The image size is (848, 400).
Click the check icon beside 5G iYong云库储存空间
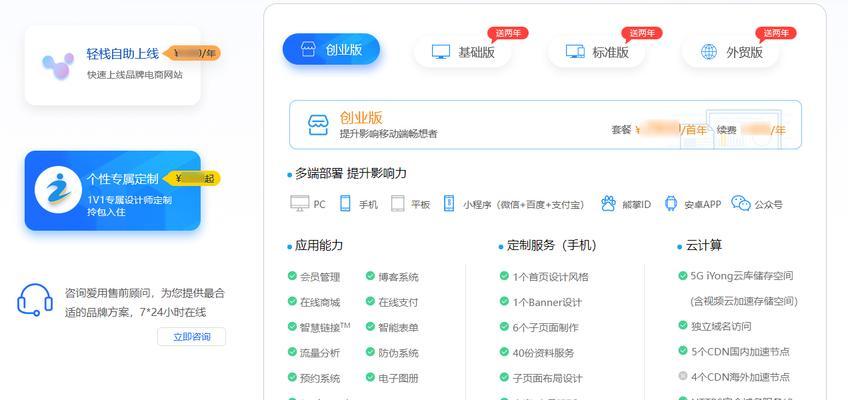tap(683, 275)
